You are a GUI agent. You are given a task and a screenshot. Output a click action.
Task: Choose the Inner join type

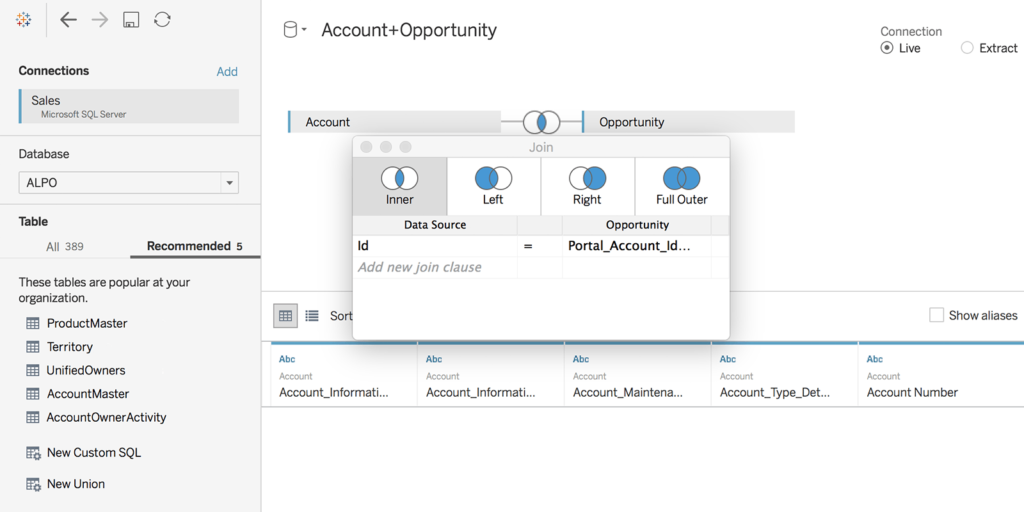coord(400,186)
